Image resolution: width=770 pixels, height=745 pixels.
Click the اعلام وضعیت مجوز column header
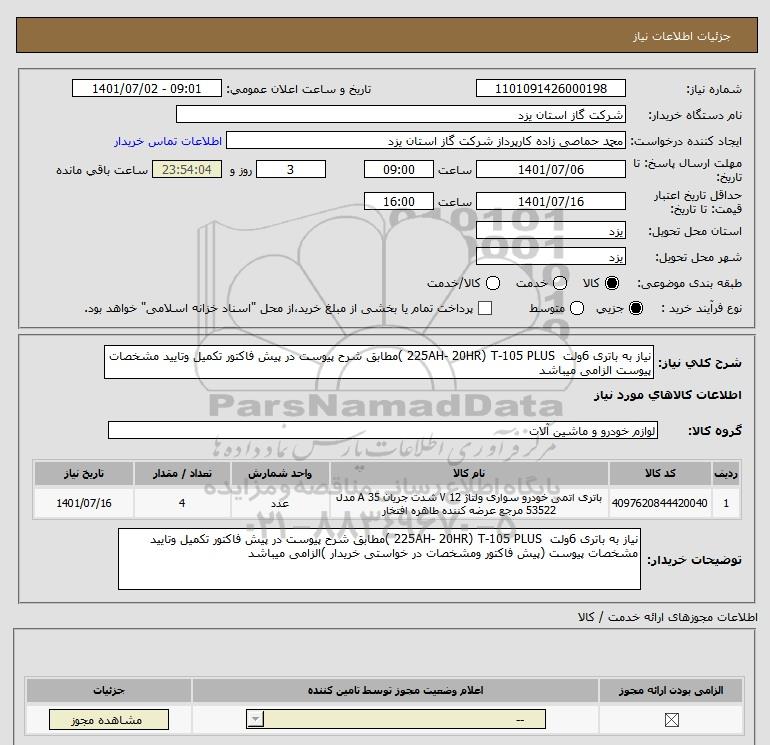395,690
